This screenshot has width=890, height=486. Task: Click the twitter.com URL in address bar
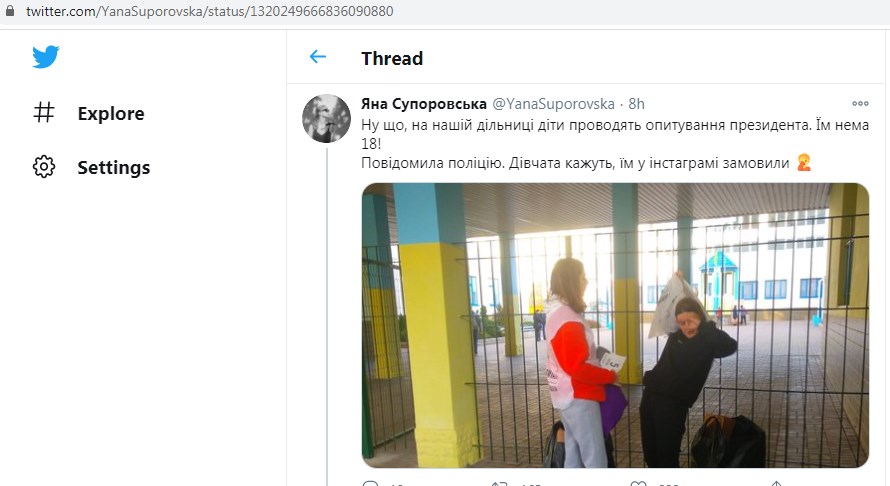pyautogui.click(x=209, y=11)
